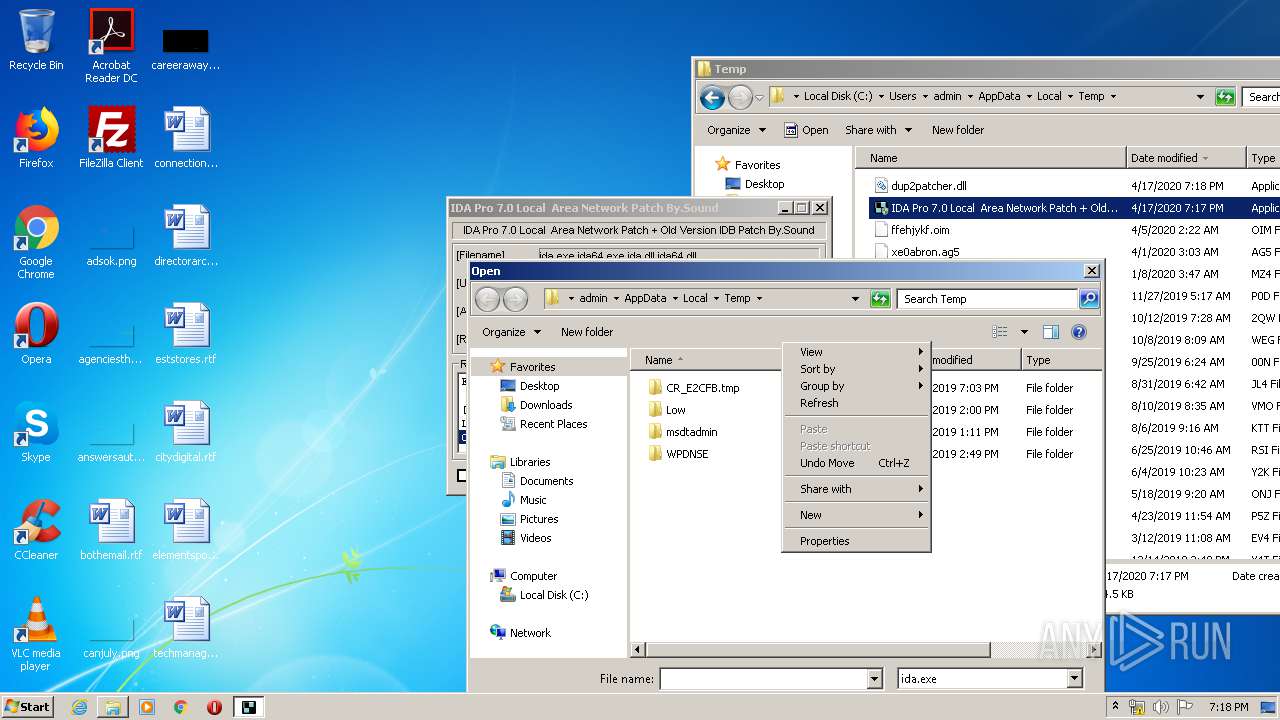
Task: Refresh the Open dialog address location
Action: [x=880, y=298]
